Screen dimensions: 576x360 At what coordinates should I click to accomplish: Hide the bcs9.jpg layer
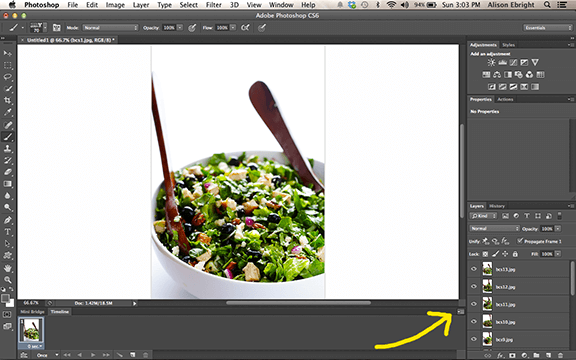(x=474, y=339)
